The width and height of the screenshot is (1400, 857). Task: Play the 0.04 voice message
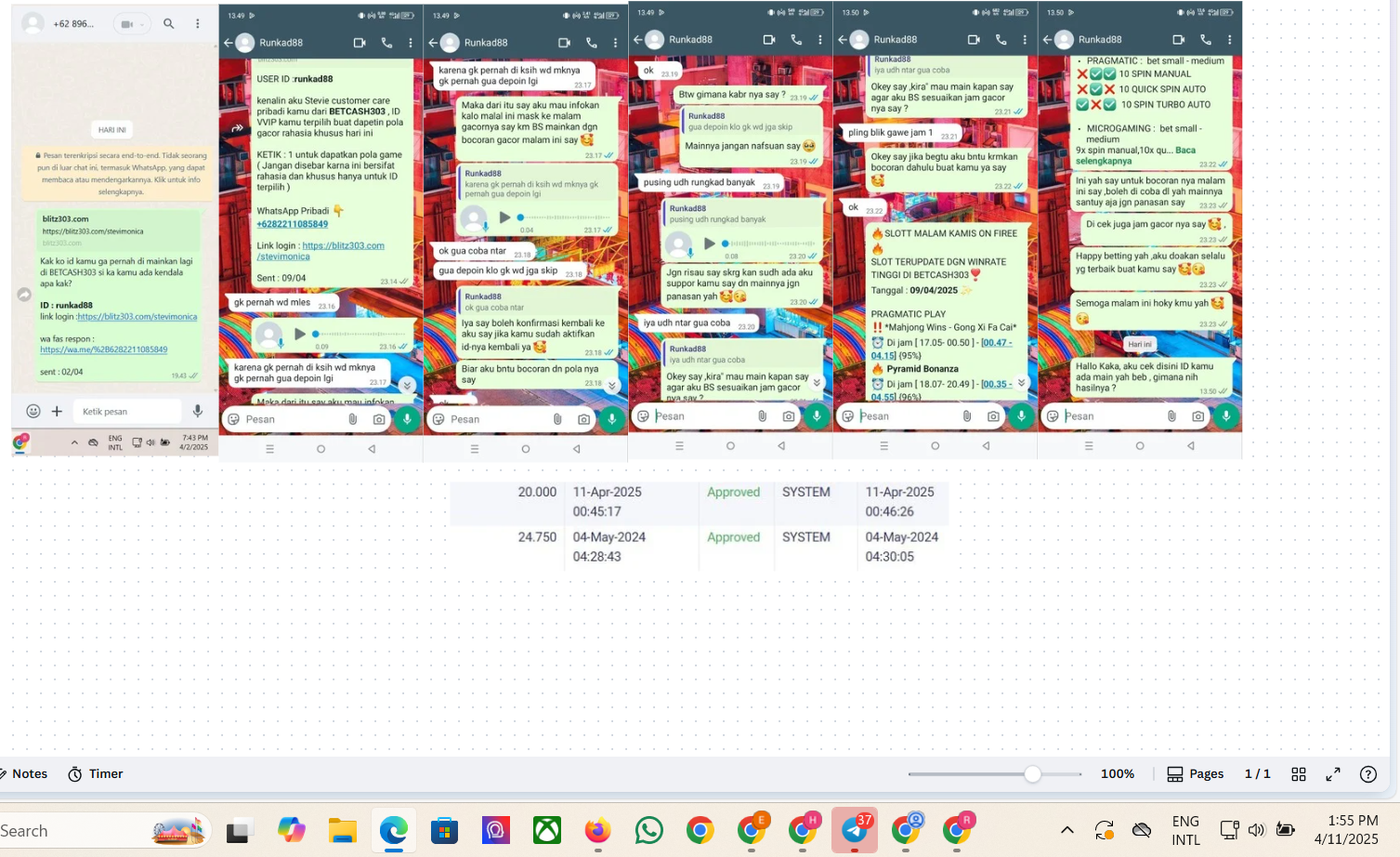(x=504, y=218)
